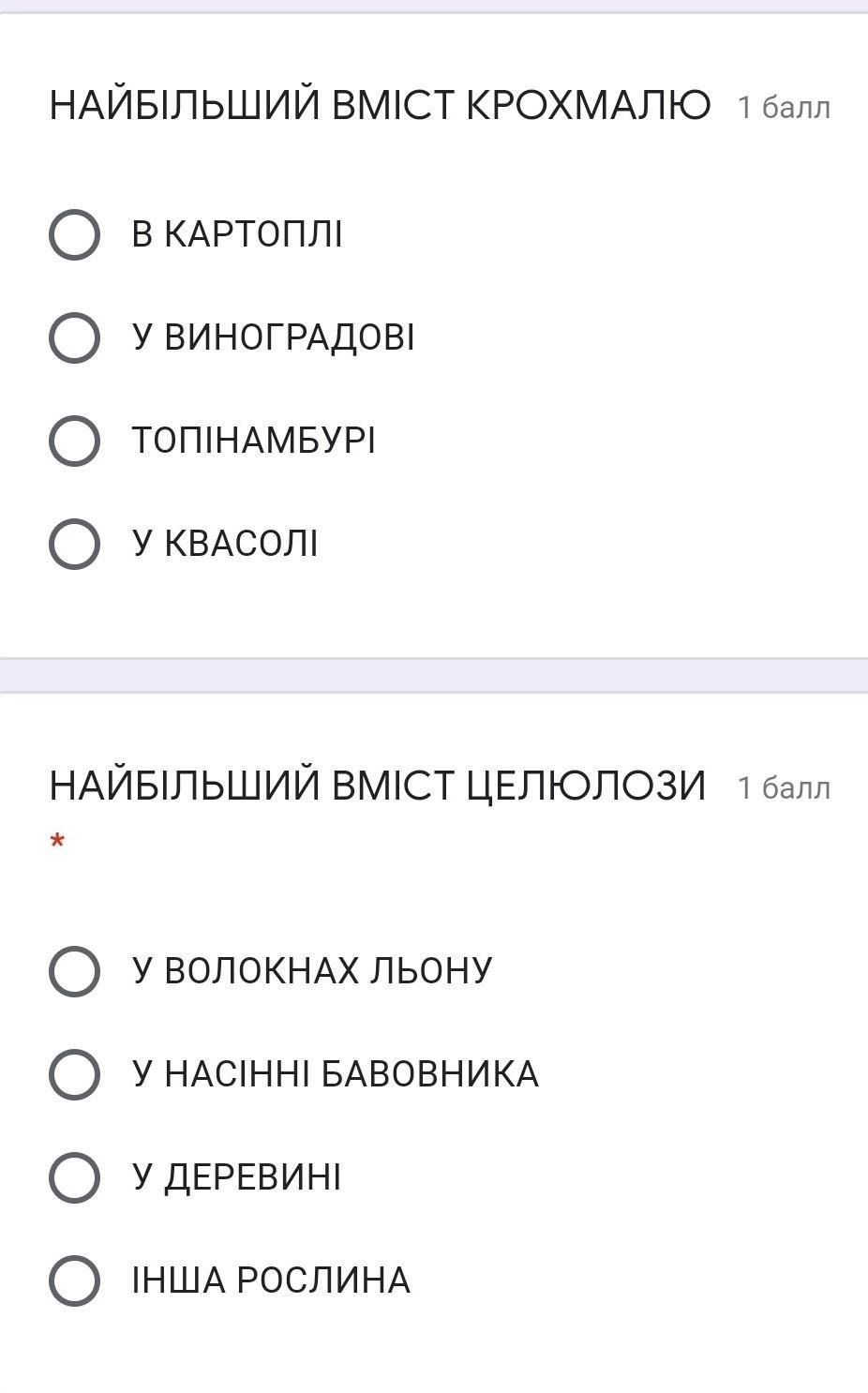Tap the ТОПІНАМБУРІ answer label

pos(253,441)
